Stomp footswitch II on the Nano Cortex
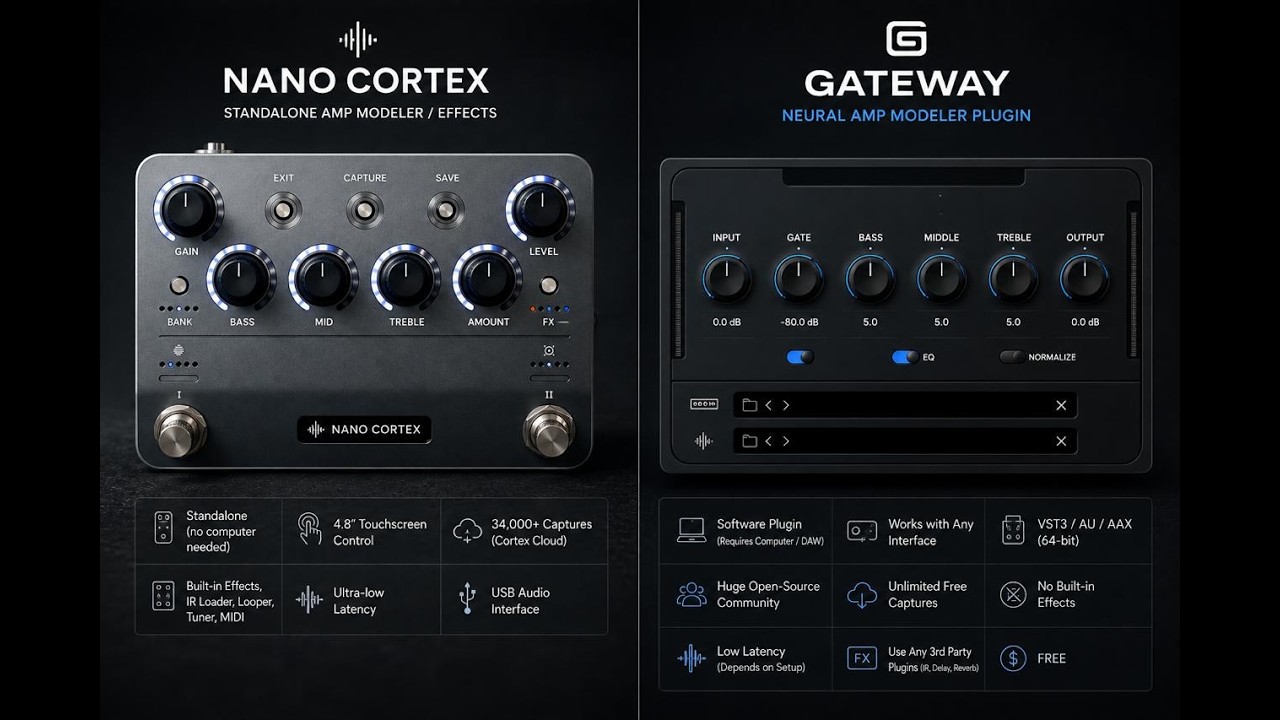The image size is (1280, 720). tap(549, 431)
